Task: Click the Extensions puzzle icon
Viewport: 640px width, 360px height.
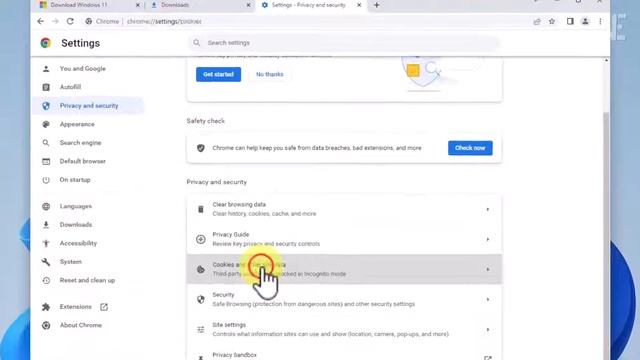Action: tap(46, 307)
